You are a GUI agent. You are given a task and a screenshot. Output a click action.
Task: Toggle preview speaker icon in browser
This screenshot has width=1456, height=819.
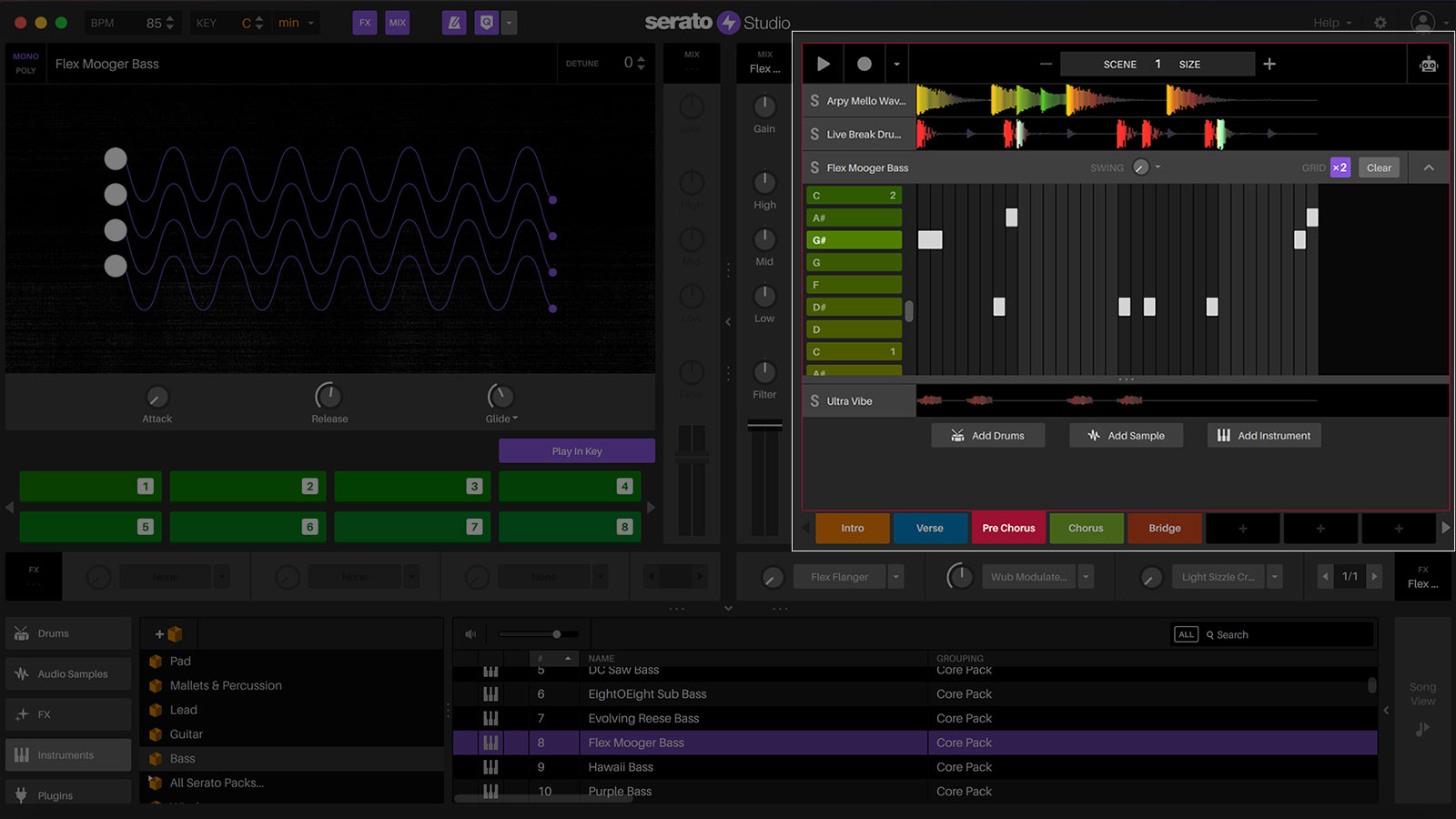(x=470, y=634)
